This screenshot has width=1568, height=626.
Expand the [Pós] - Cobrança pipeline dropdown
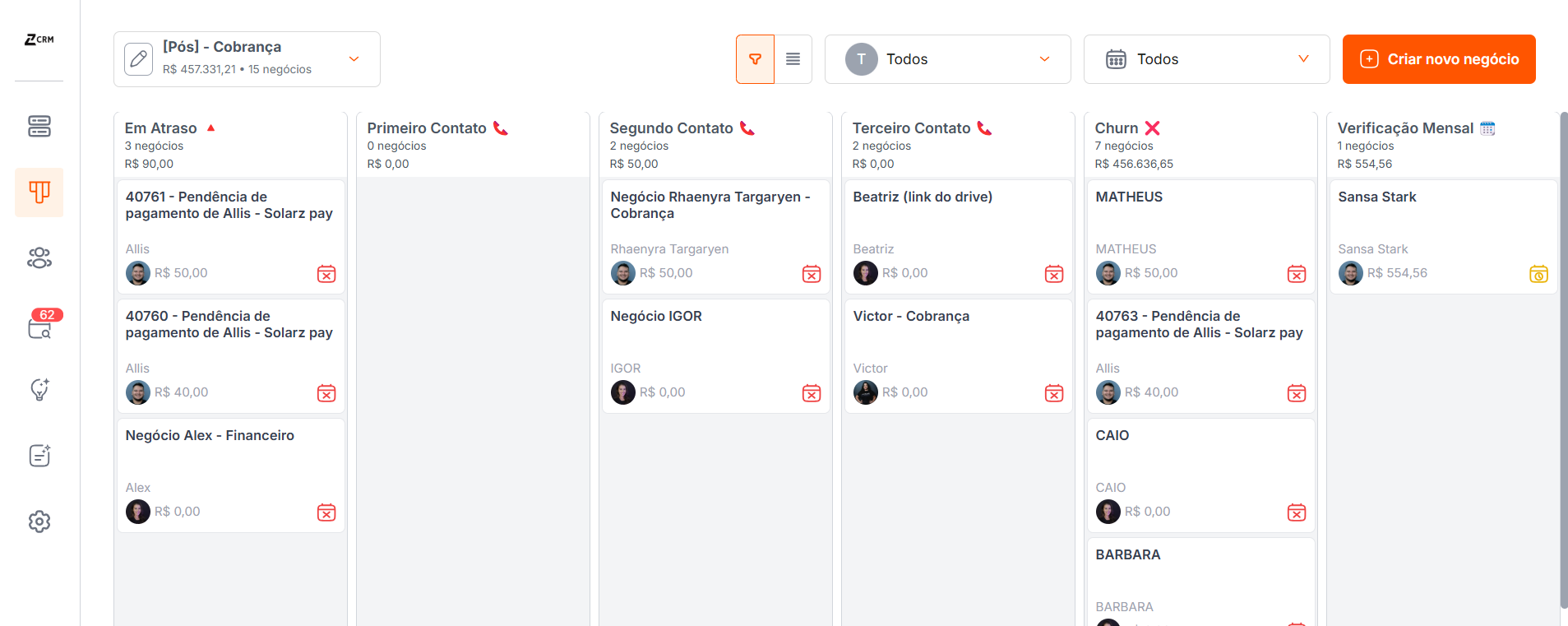(x=354, y=59)
